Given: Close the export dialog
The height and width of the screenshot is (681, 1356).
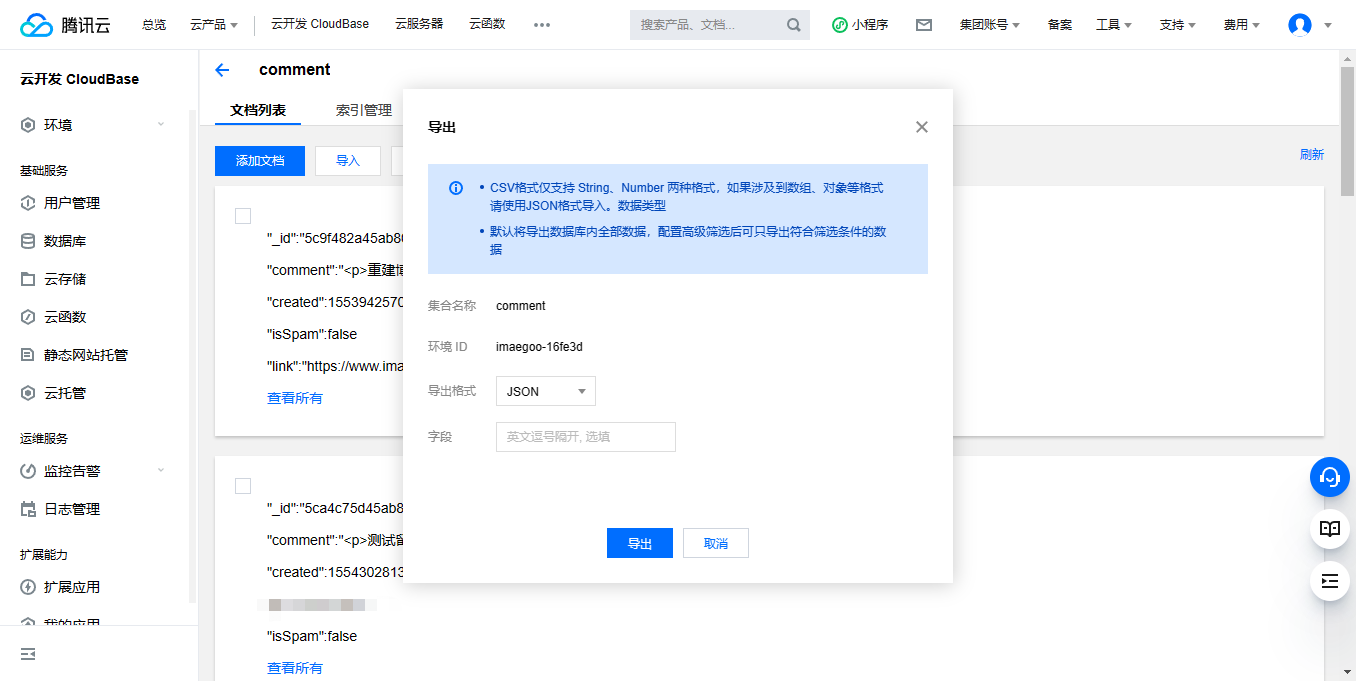Looking at the screenshot, I should [x=922, y=127].
